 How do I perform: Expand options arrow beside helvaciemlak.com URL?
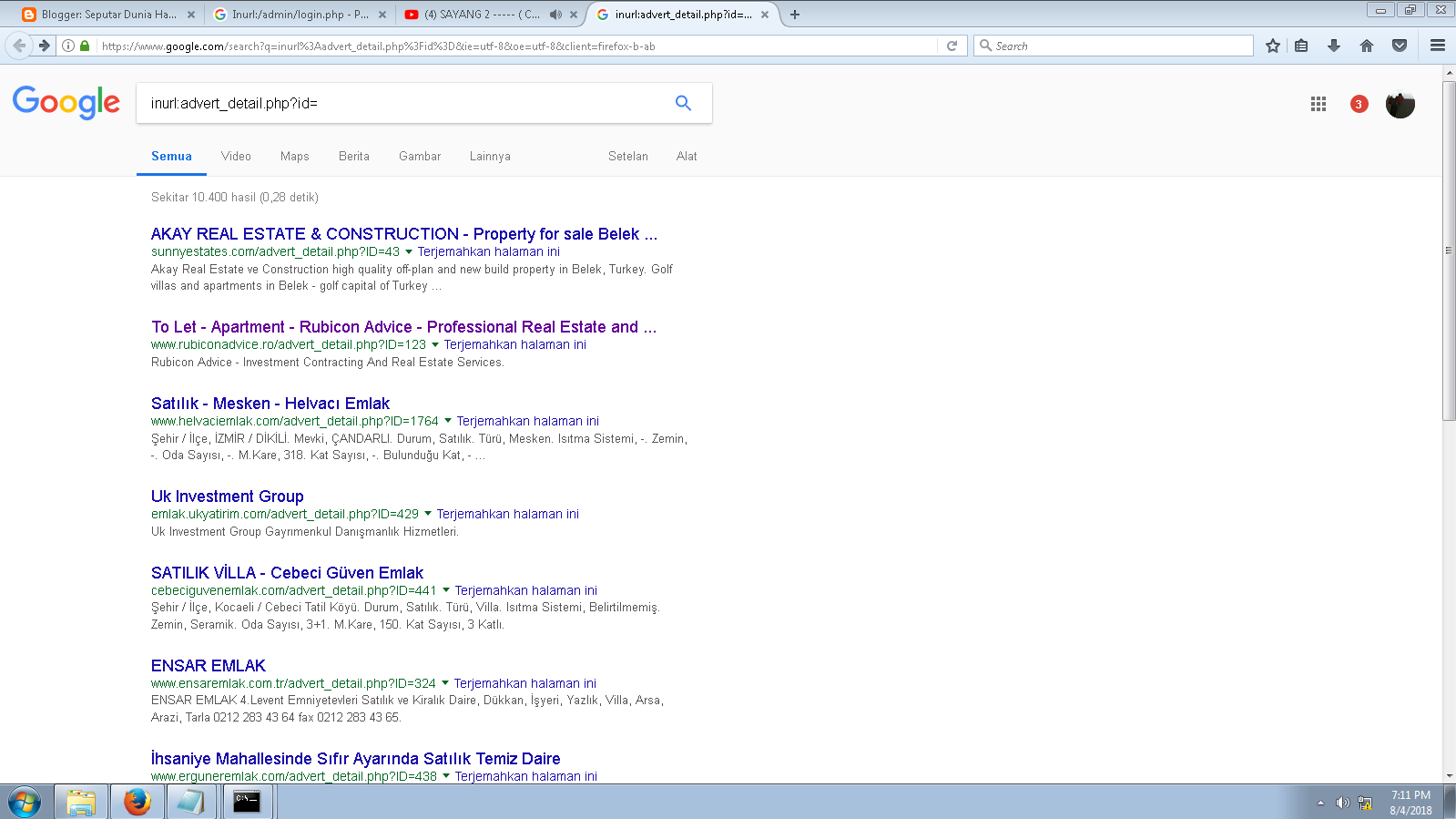448,421
